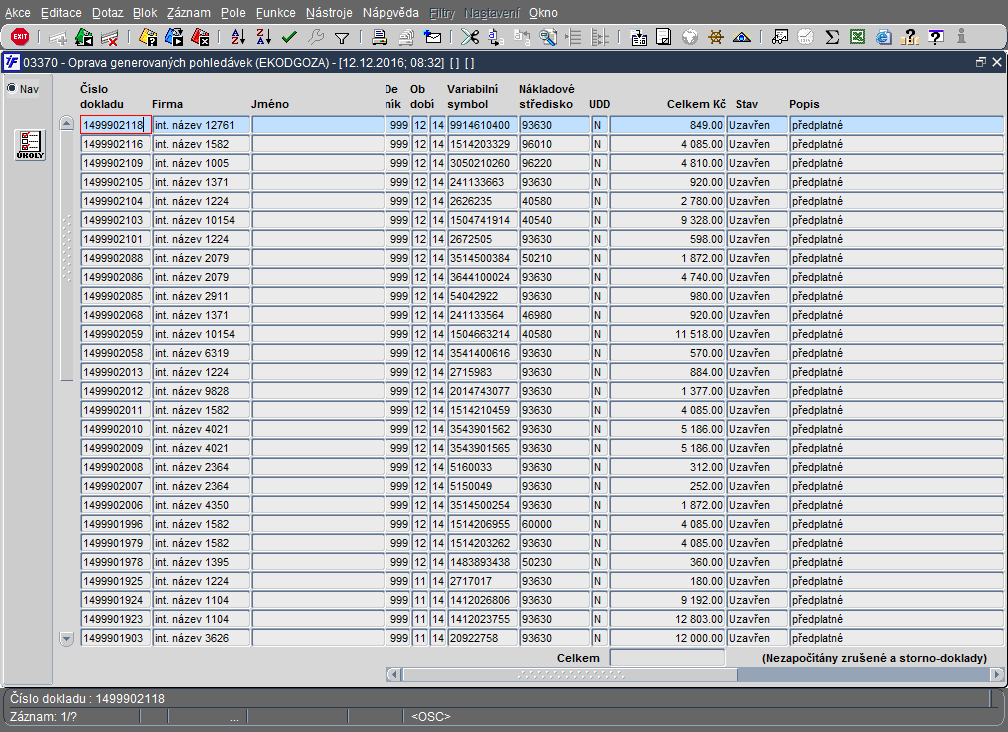Click amount cell 849.00
This screenshot has height=732, width=1008.
(667, 125)
